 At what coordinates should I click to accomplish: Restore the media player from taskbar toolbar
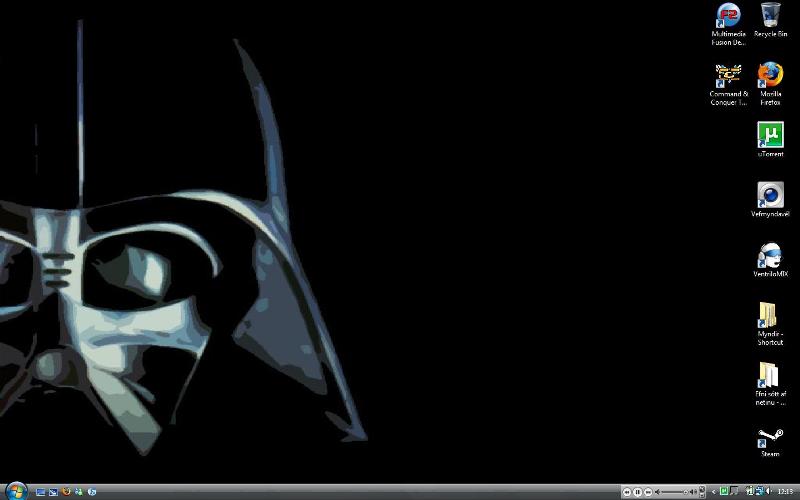tap(703, 489)
